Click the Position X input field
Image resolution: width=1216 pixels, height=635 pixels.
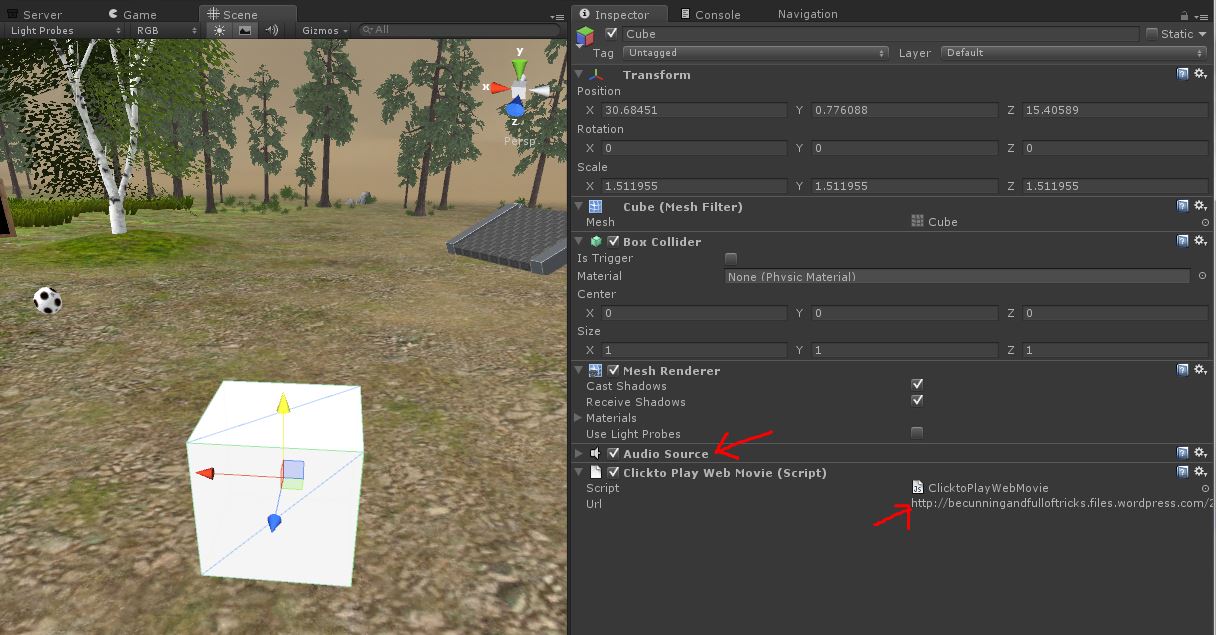pyautogui.click(x=694, y=110)
